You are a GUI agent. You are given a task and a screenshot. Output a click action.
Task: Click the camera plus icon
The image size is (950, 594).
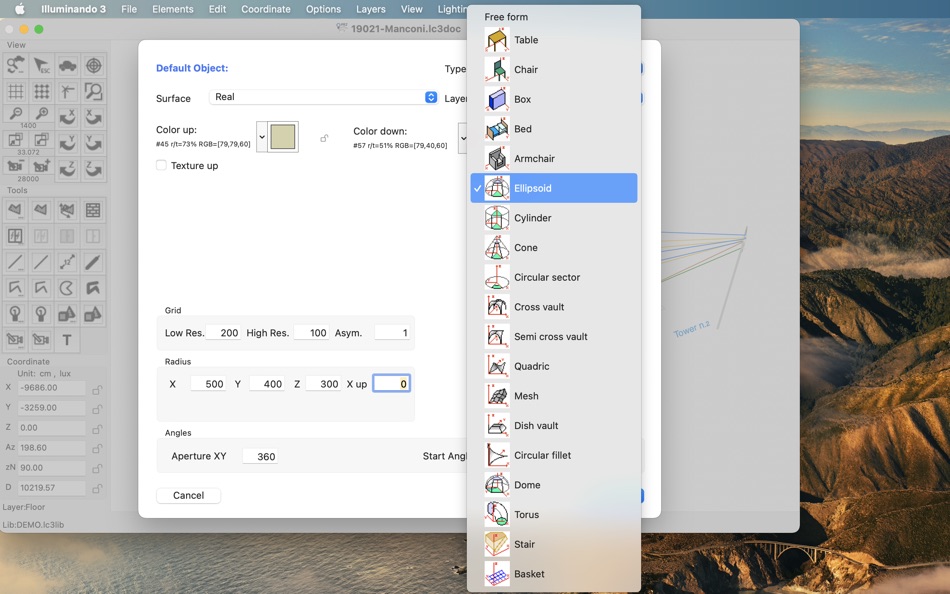[41, 166]
